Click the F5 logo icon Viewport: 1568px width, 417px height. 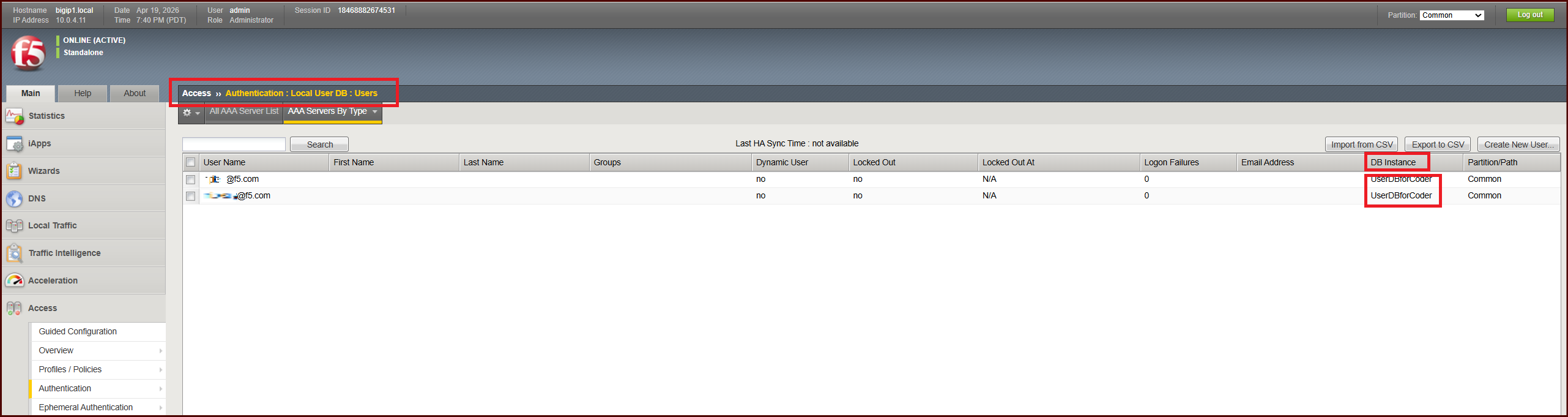coord(28,53)
